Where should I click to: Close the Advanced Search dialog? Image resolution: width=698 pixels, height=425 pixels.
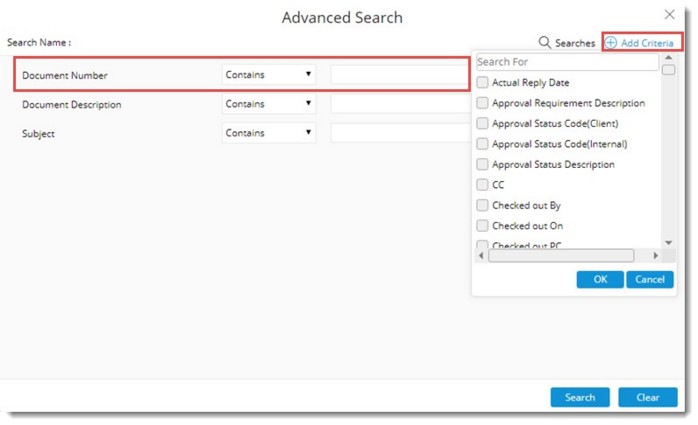[670, 15]
